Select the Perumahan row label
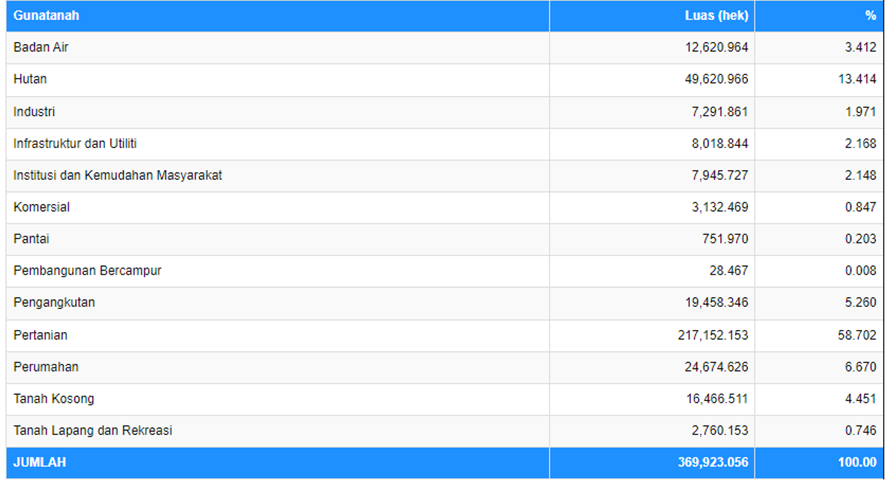This screenshot has height=483, width=891. 46,367
